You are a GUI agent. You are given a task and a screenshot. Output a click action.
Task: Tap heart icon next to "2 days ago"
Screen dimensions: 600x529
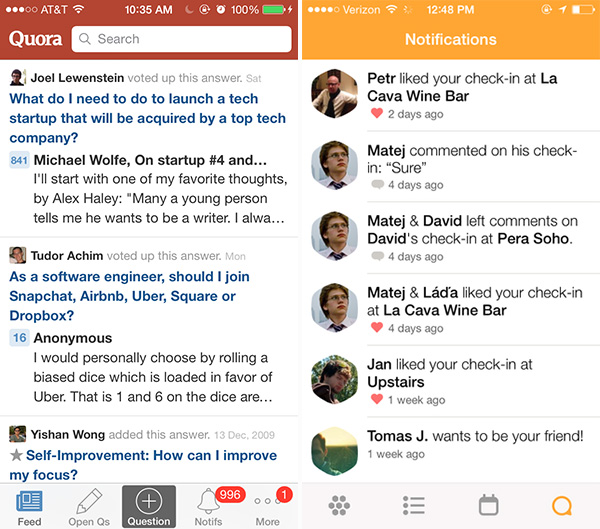pyautogui.click(x=377, y=113)
